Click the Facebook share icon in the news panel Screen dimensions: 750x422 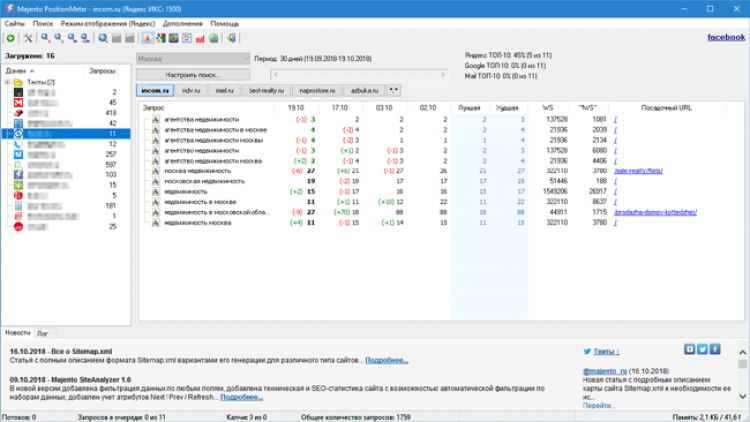(x=716, y=349)
